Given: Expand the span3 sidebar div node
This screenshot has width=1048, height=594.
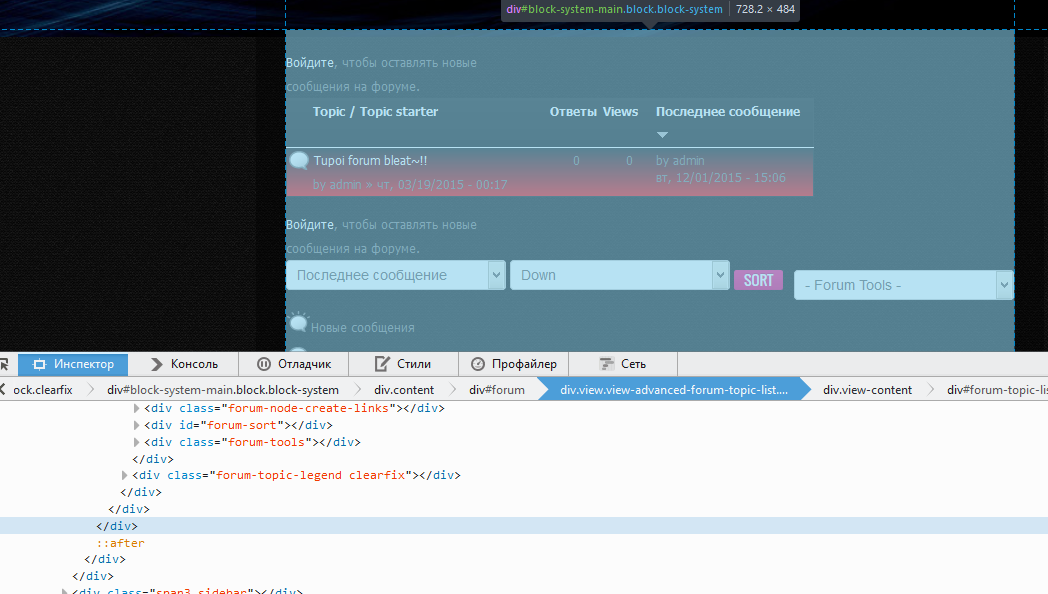Looking at the screenshot, I should tap(64, 591).
